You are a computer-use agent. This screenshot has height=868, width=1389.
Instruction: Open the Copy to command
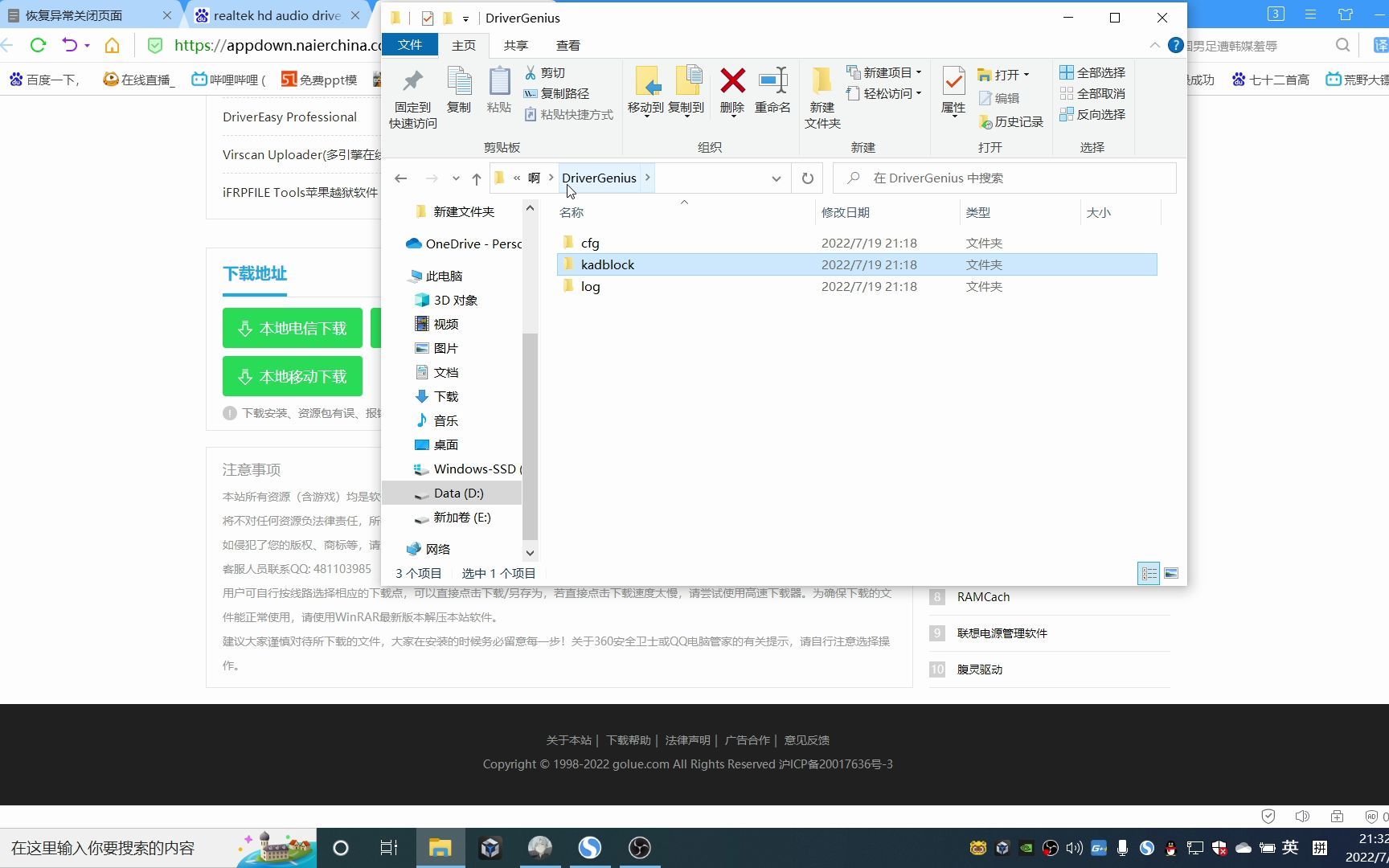(x=686, y=91)
